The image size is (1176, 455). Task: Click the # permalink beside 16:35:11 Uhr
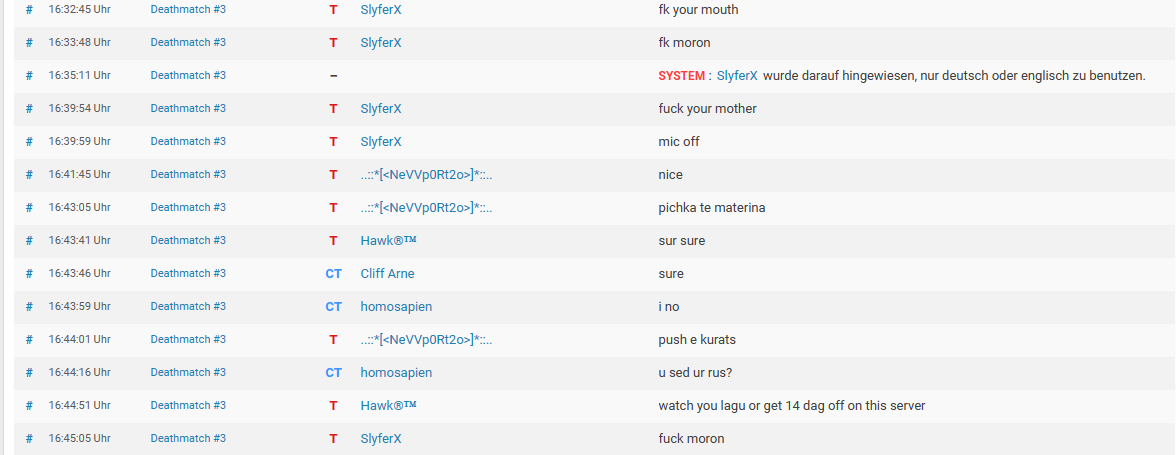coord(29,76)
